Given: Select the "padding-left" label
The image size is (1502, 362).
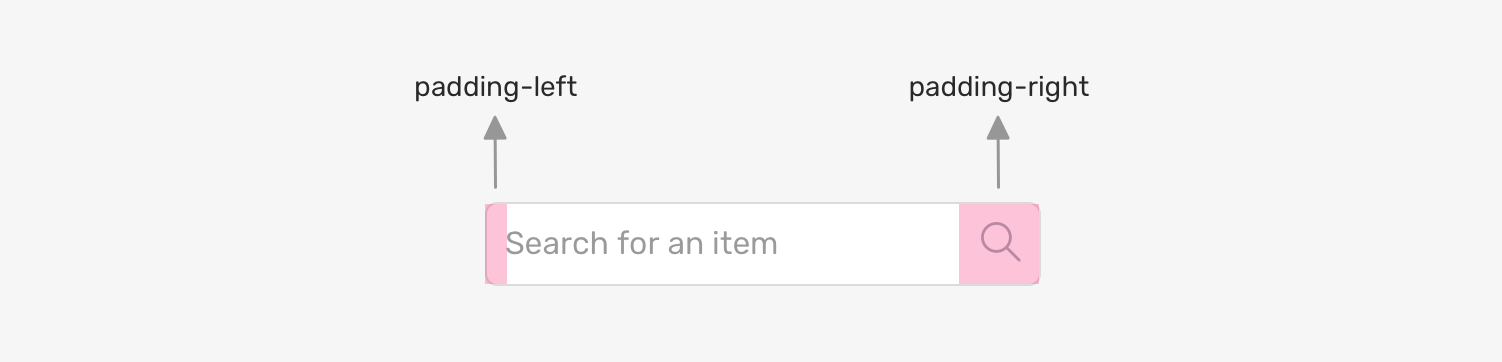Looking at the screenshot, I should 496,88.
